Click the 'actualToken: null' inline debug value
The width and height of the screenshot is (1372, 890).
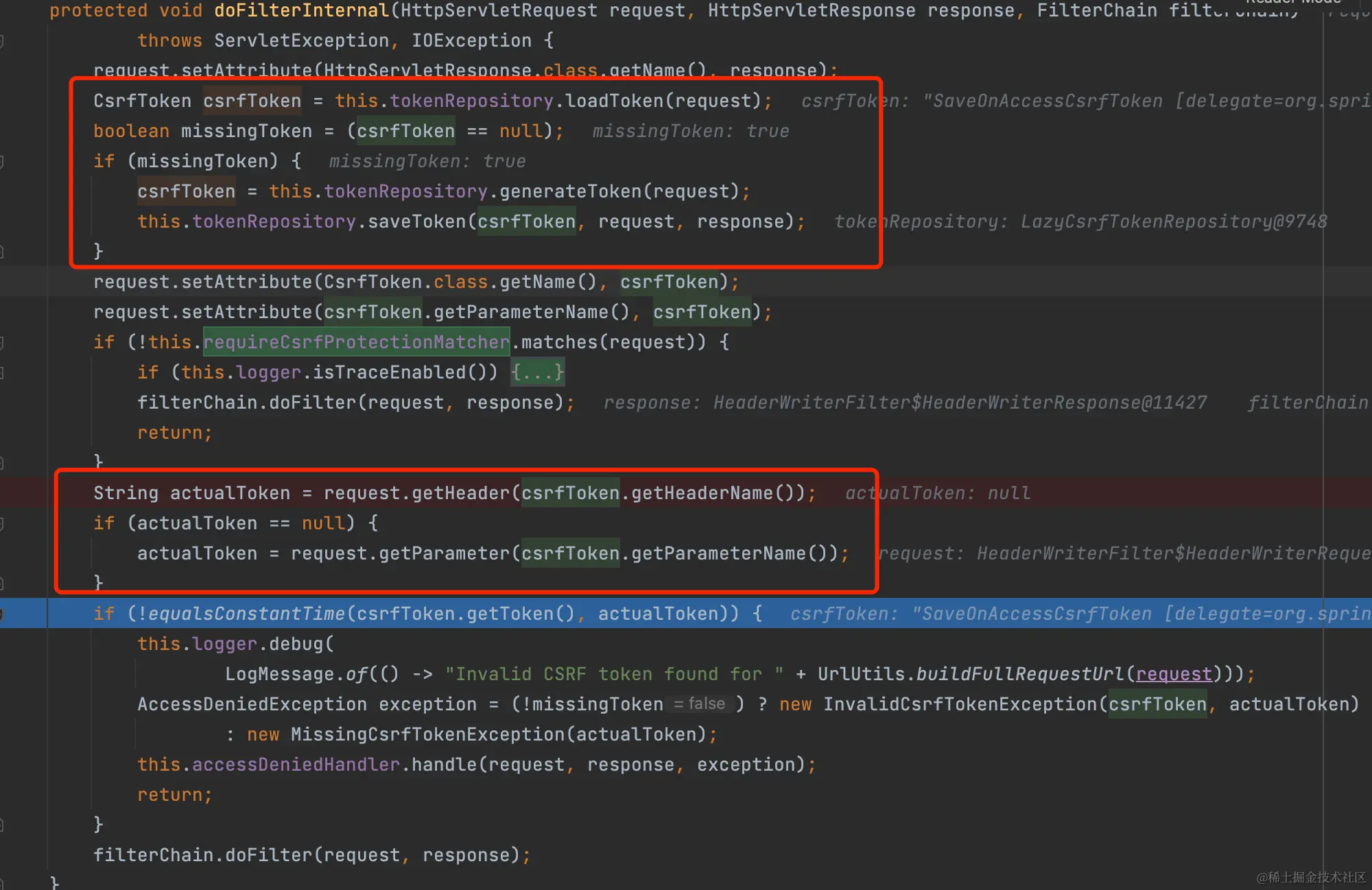pos(937,493)
